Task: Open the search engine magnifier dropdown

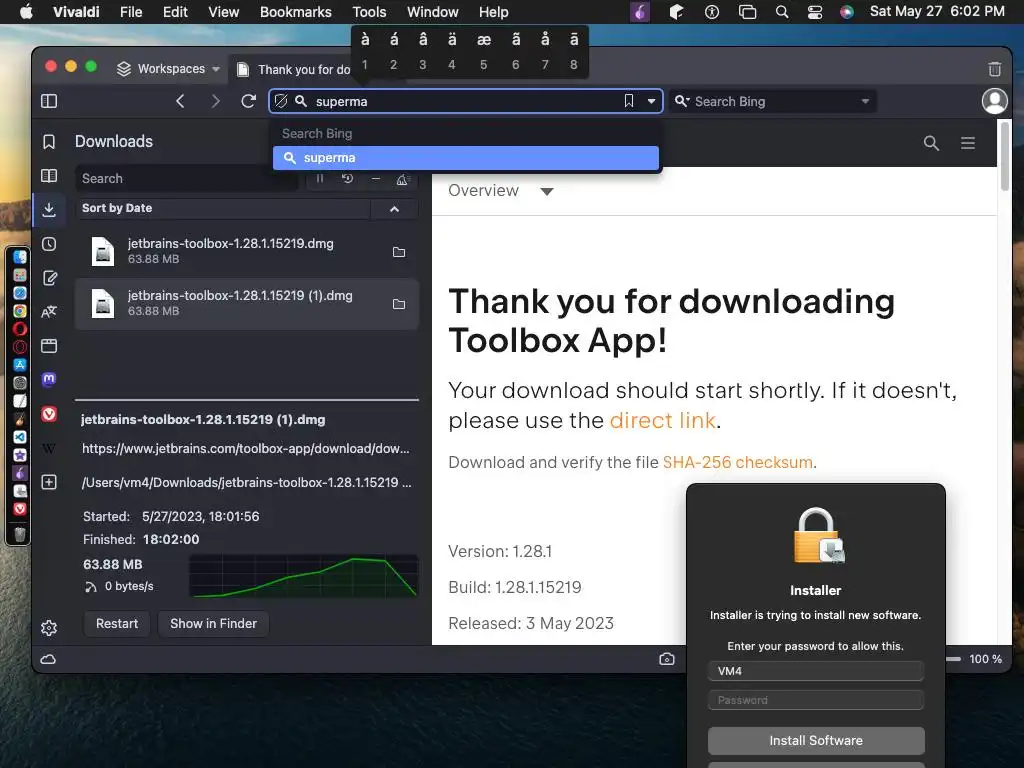Action: click(x=682, y=101)
